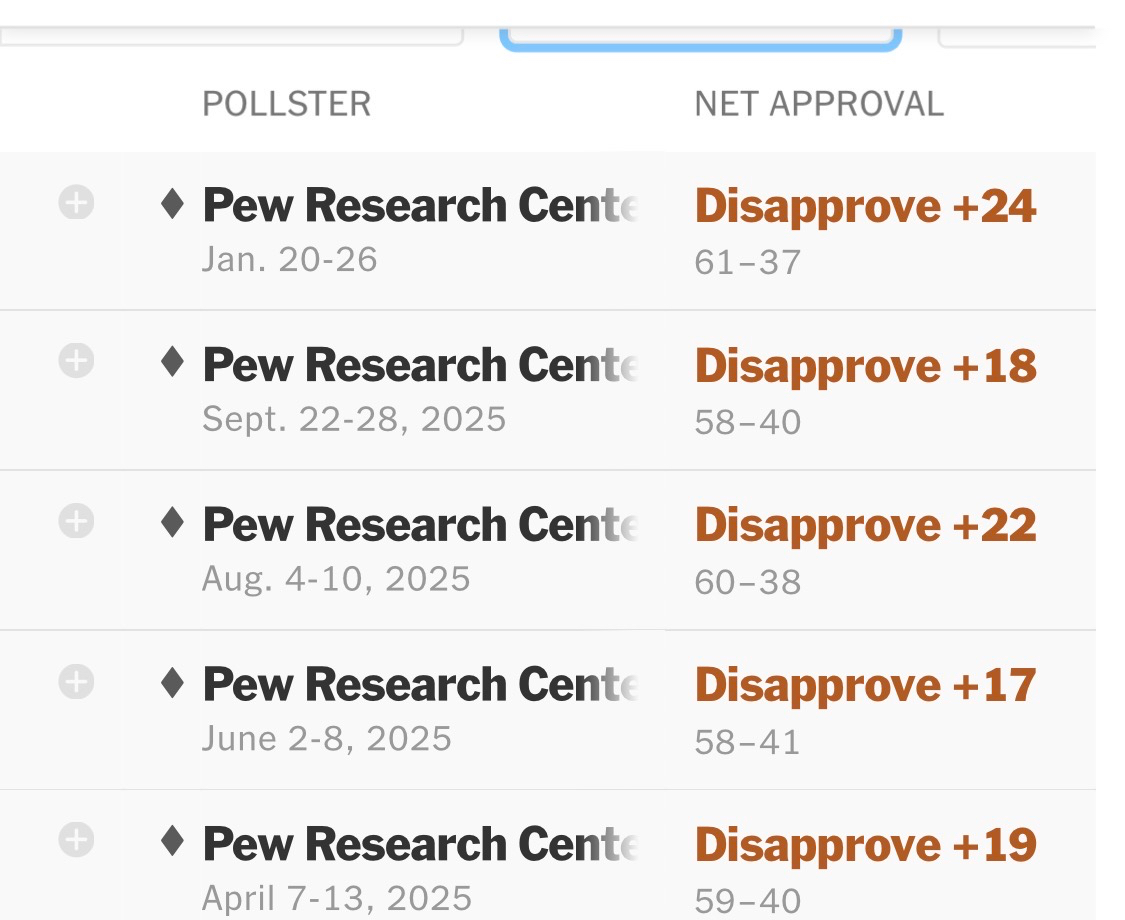Click plus icon beside April 7-13 poll
The image size is (1125, 920).
76,841
